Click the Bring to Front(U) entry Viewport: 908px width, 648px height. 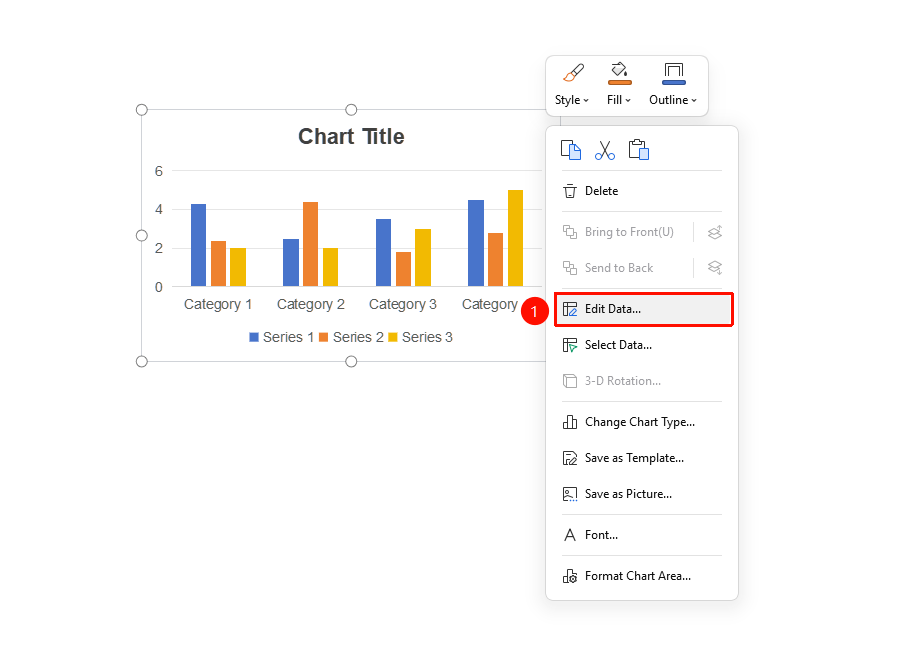click(x=629, y=232)
